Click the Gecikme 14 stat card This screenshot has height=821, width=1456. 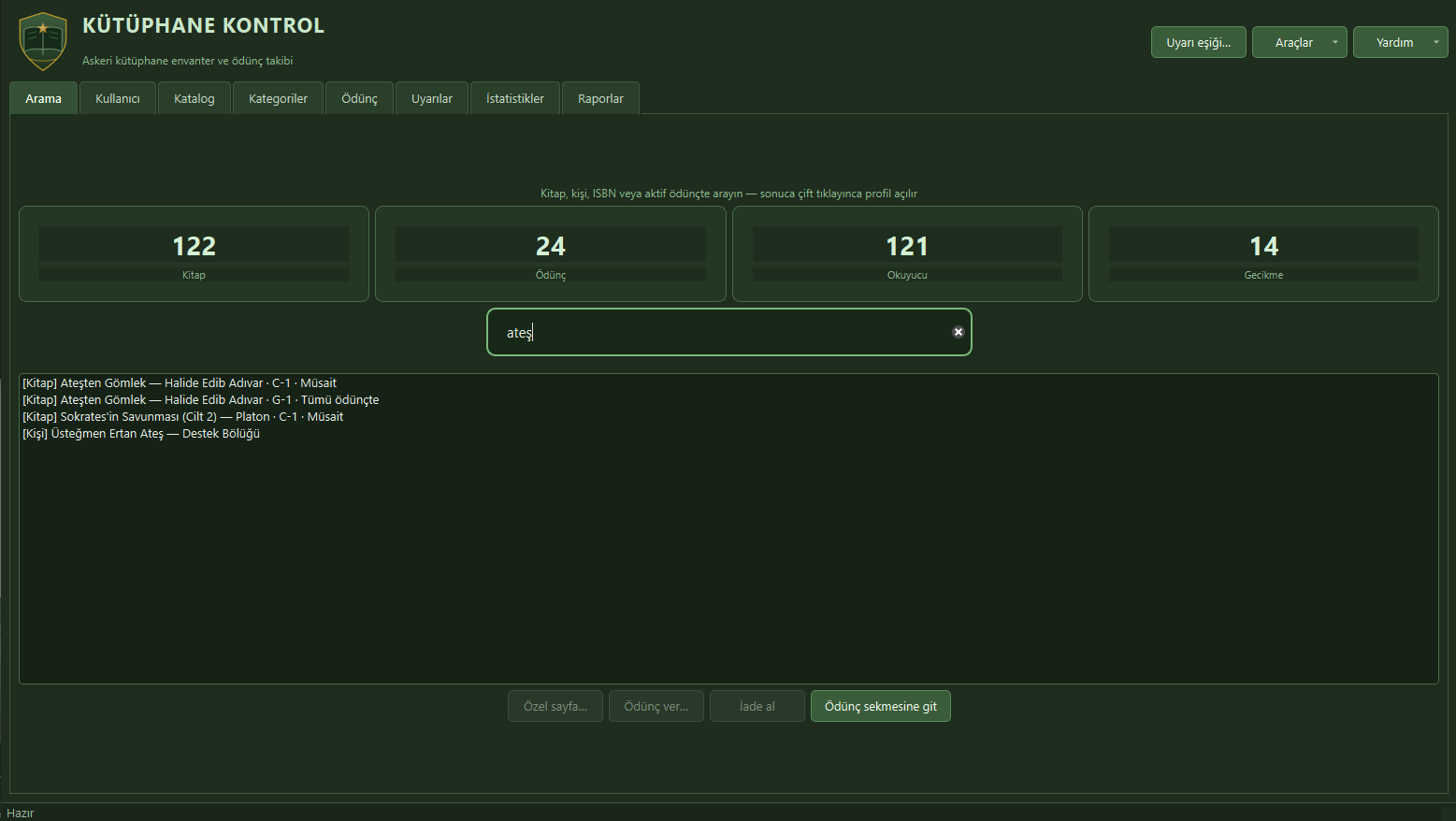(1263, 253)
